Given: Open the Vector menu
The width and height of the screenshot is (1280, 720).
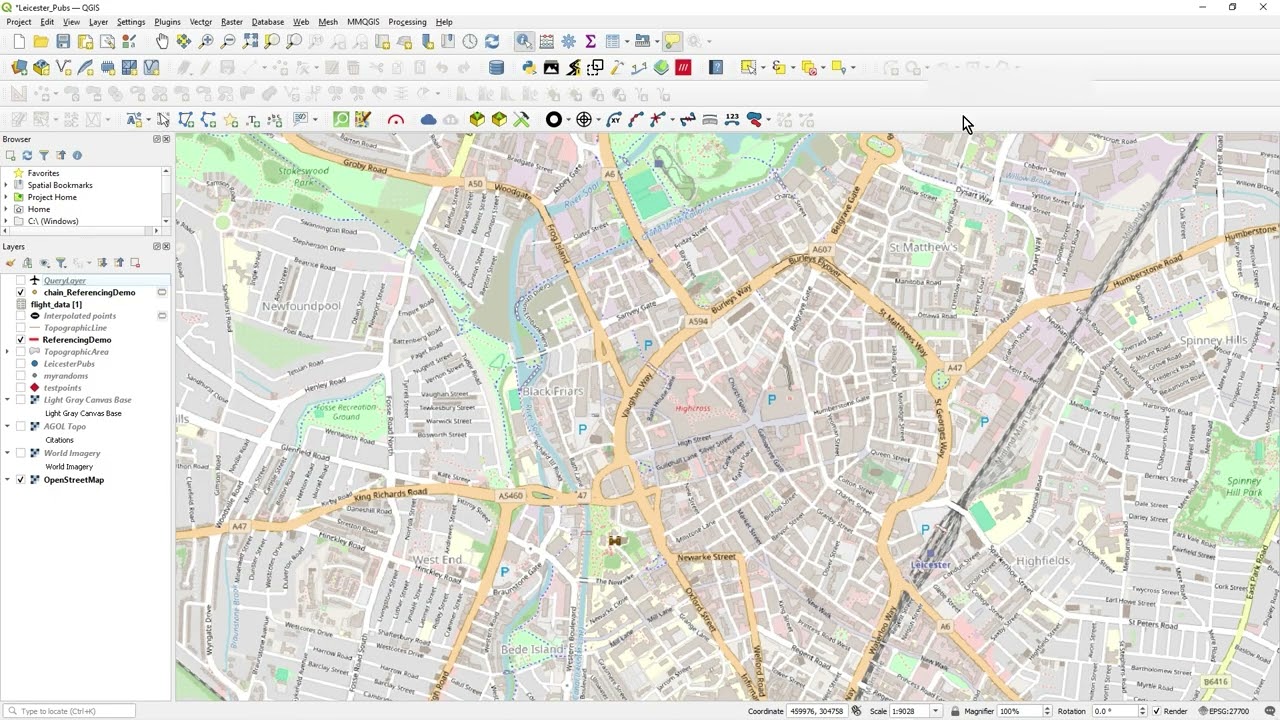Looking at the screenshot, I should pos(201,22).
